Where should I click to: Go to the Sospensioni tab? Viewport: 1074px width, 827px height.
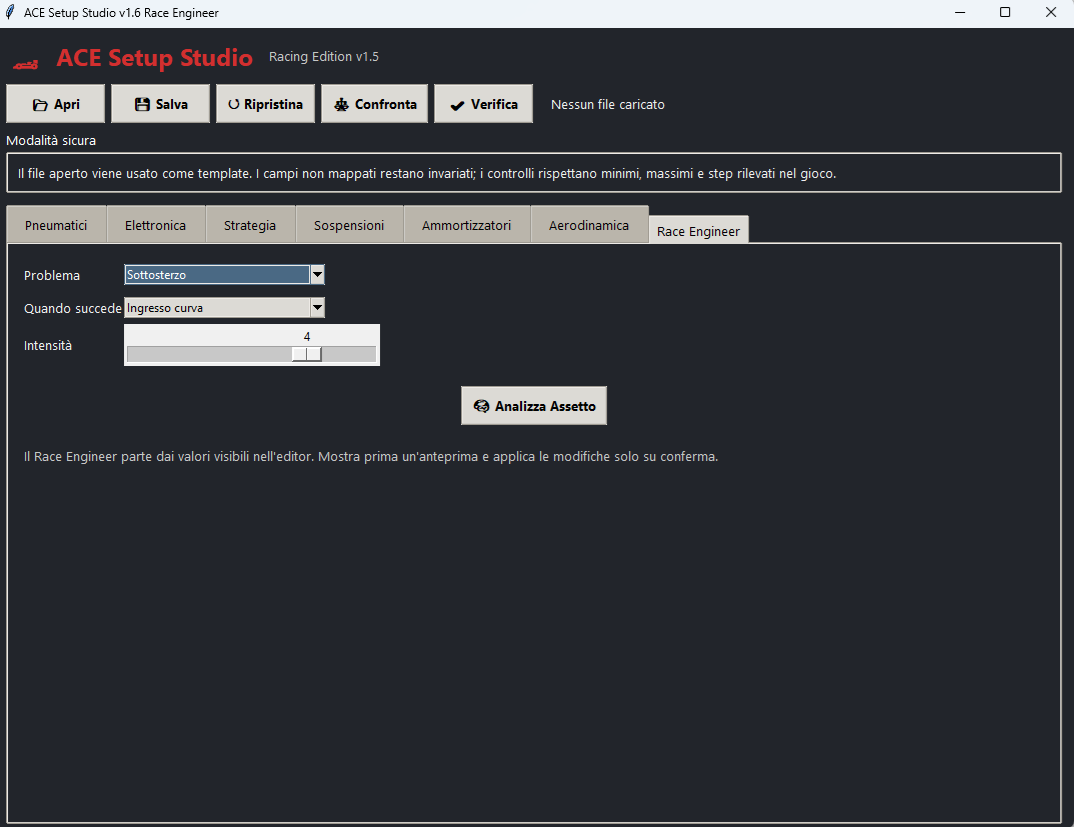(349, 225)
